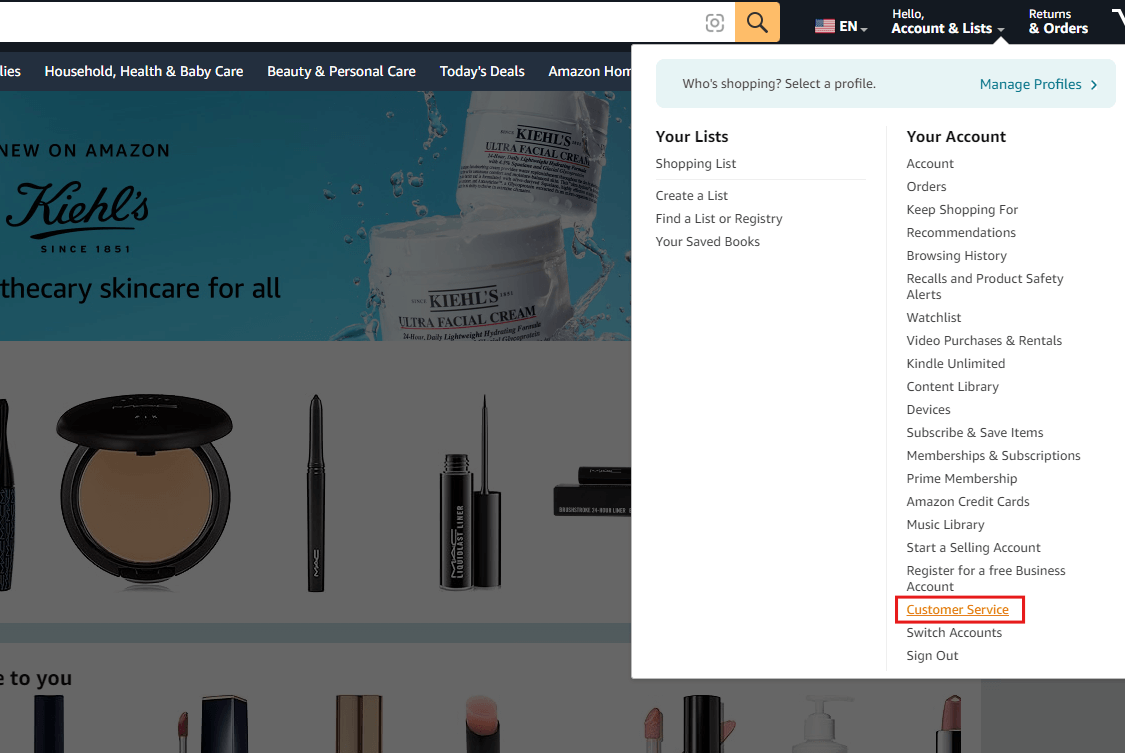This screenshot has width=1125, height=753.
Task: Open Household, Health & Baby Care tab
Action: [143, 72]
